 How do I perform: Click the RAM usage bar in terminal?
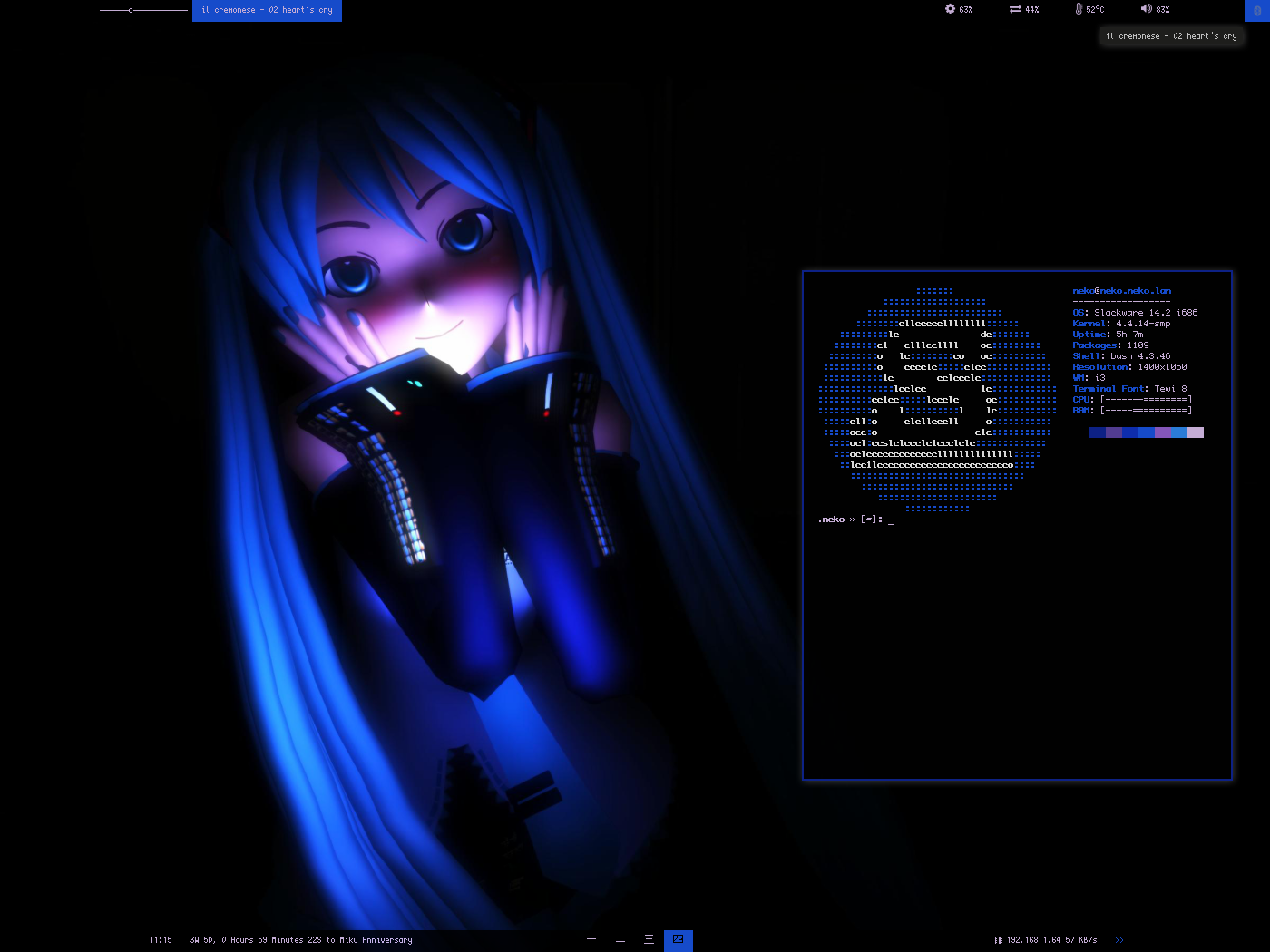pyautogui.click(x=1146, y=411)
